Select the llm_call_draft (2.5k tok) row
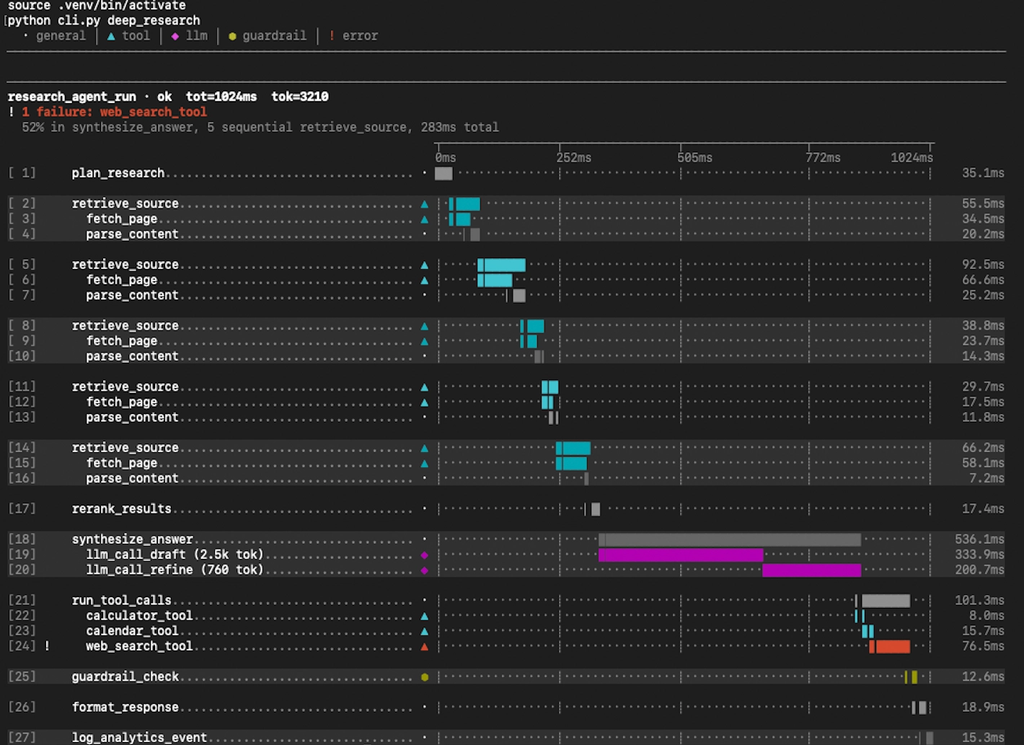 [x=174, y=555]
